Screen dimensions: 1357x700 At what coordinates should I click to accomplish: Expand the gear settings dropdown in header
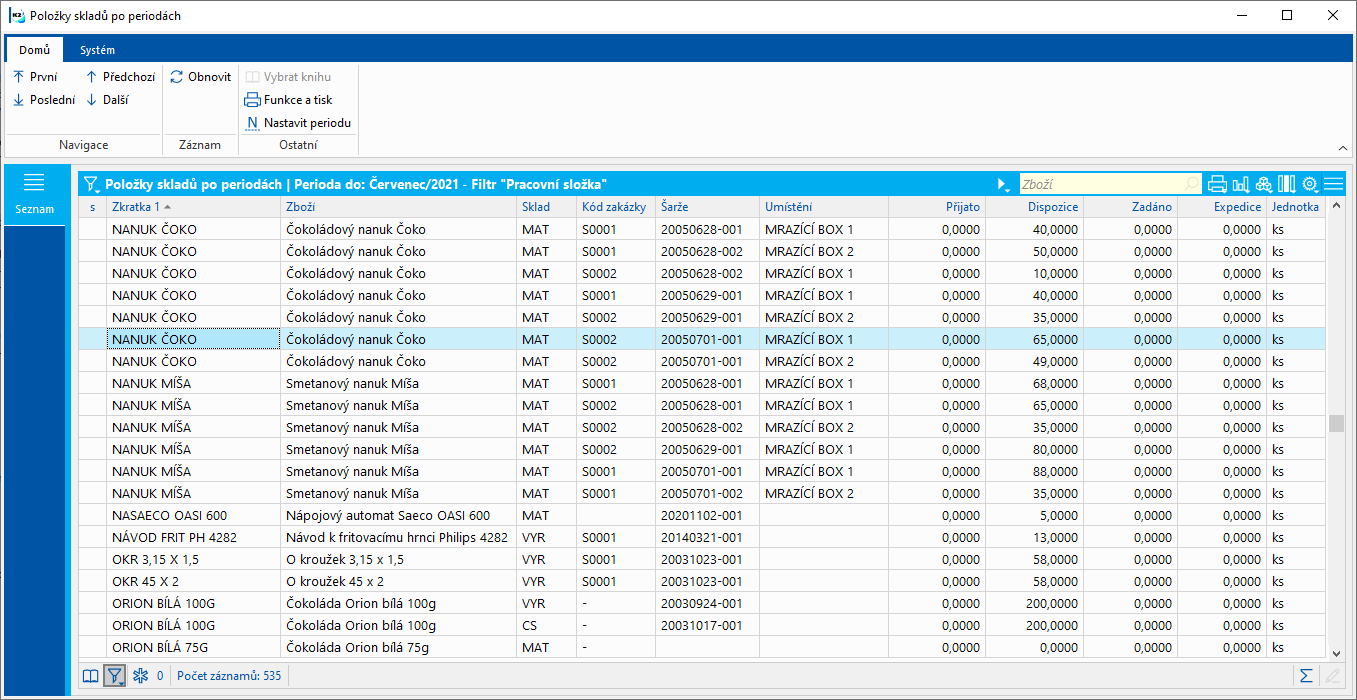(1310, 184)
